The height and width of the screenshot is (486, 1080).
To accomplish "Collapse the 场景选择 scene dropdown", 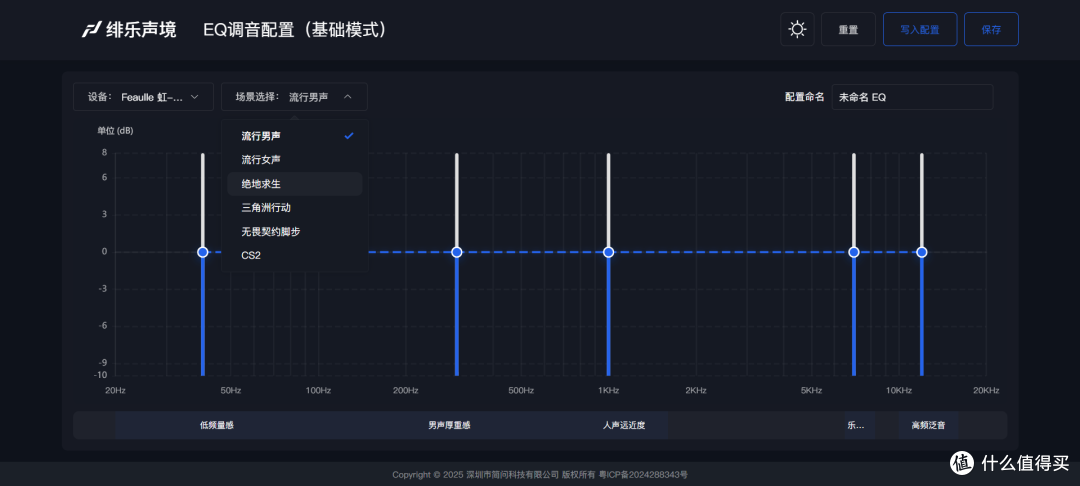I will (294, 97).
